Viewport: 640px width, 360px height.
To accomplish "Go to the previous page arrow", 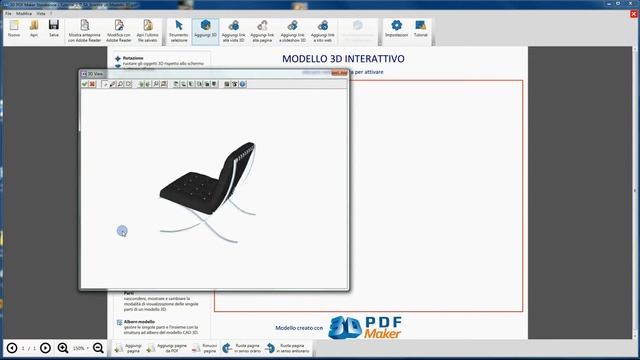I will [12, 348].
